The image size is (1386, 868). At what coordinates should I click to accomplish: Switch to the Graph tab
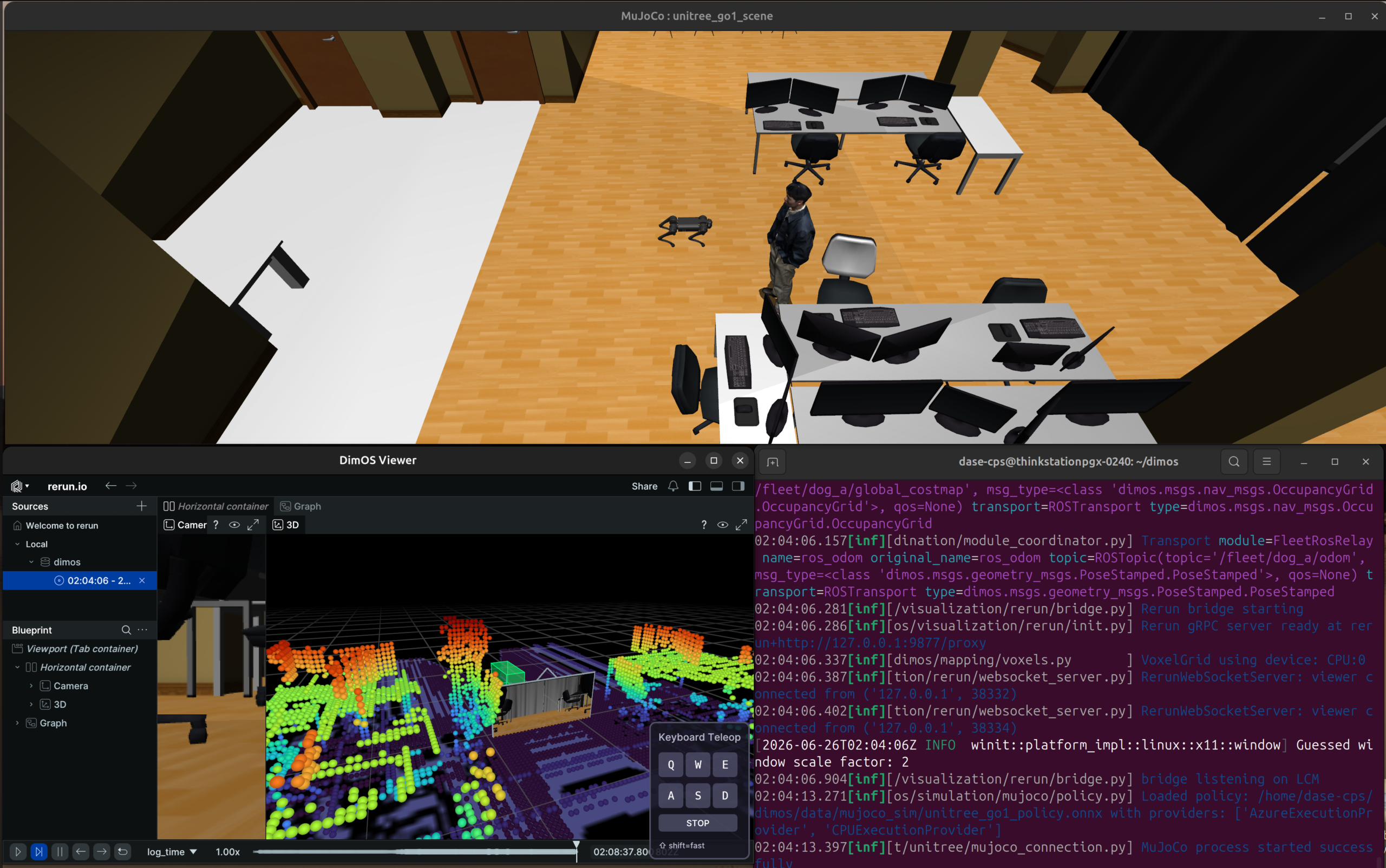click(300, 506)
